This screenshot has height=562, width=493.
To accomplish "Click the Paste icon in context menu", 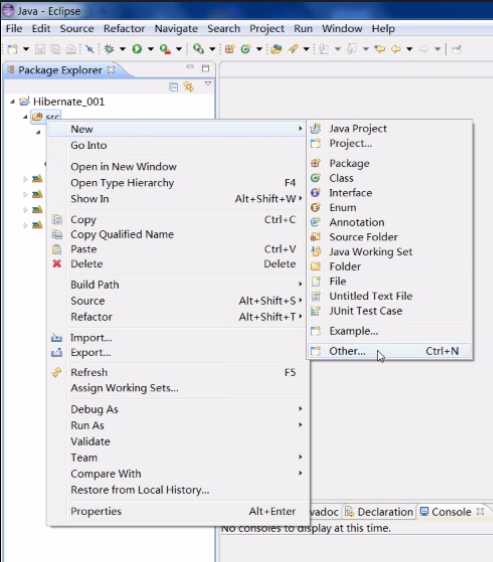I will (x=57, y=249).
